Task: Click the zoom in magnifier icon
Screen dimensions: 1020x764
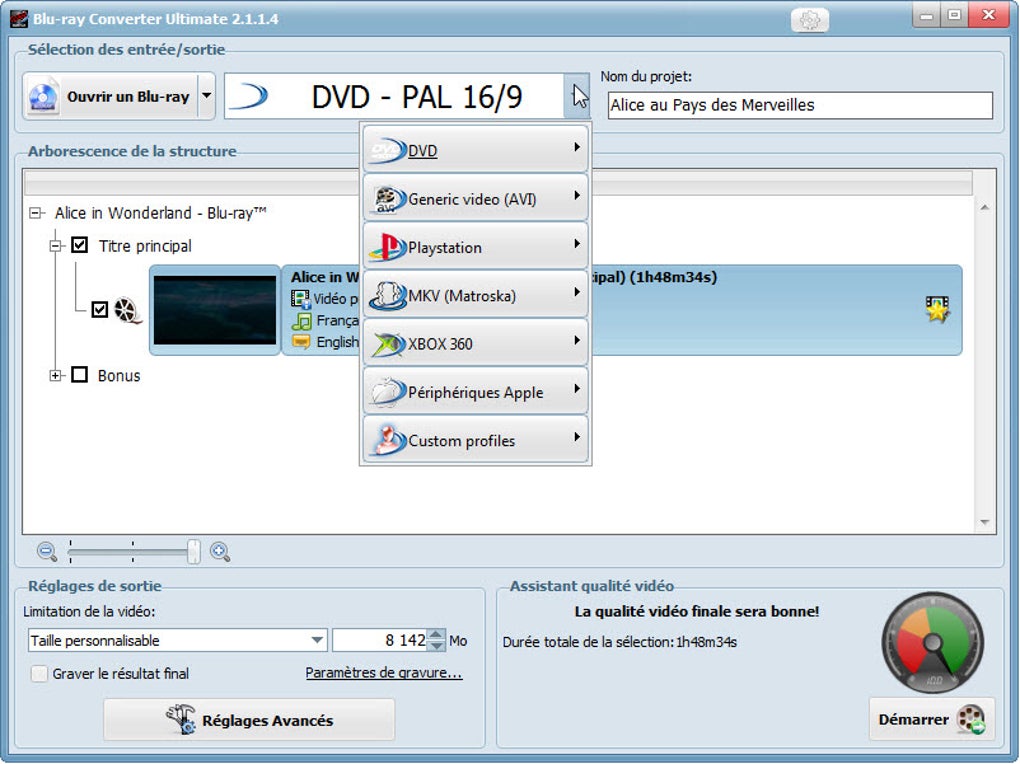Action: click(220, 552)
